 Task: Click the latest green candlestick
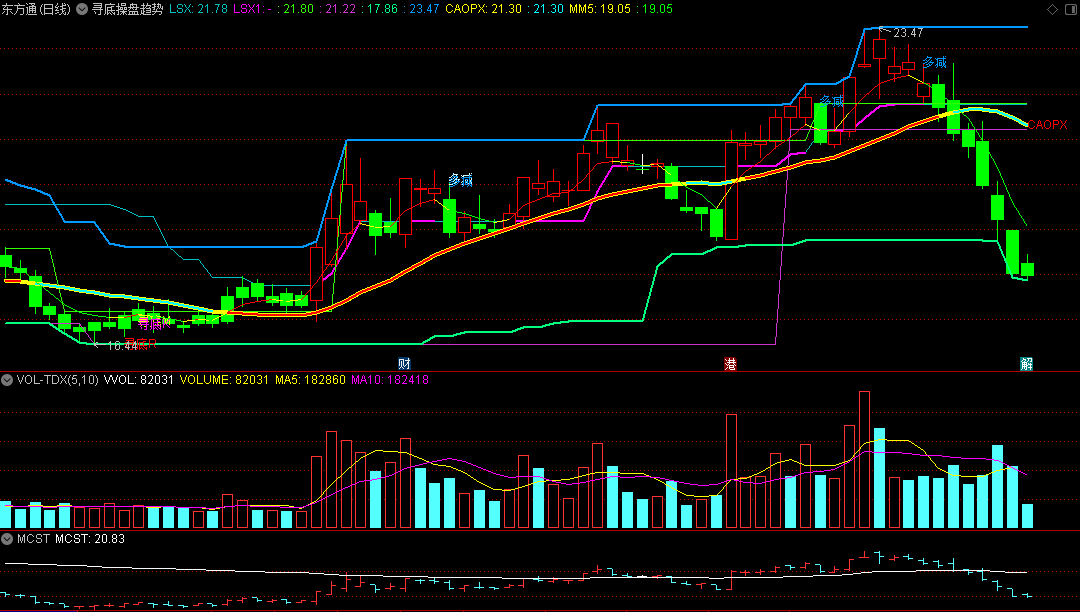tap(1027, 268)
